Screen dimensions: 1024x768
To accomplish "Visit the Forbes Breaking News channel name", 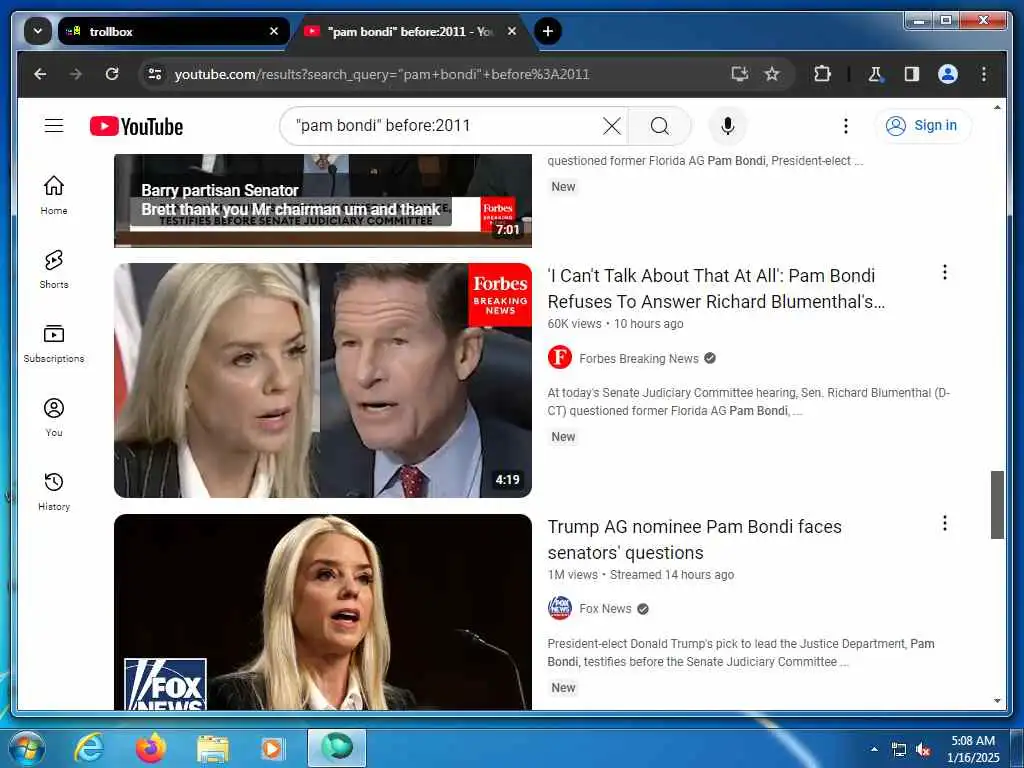I will [639, 359].
